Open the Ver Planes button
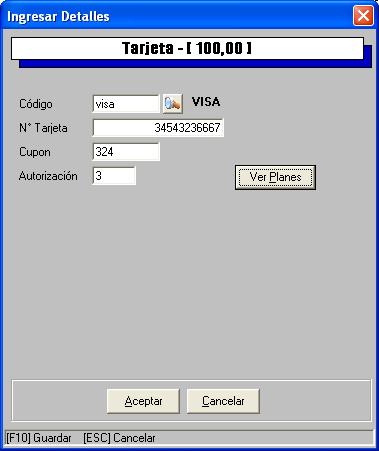This screenshot has width=379, height=451. coord(275,177)
